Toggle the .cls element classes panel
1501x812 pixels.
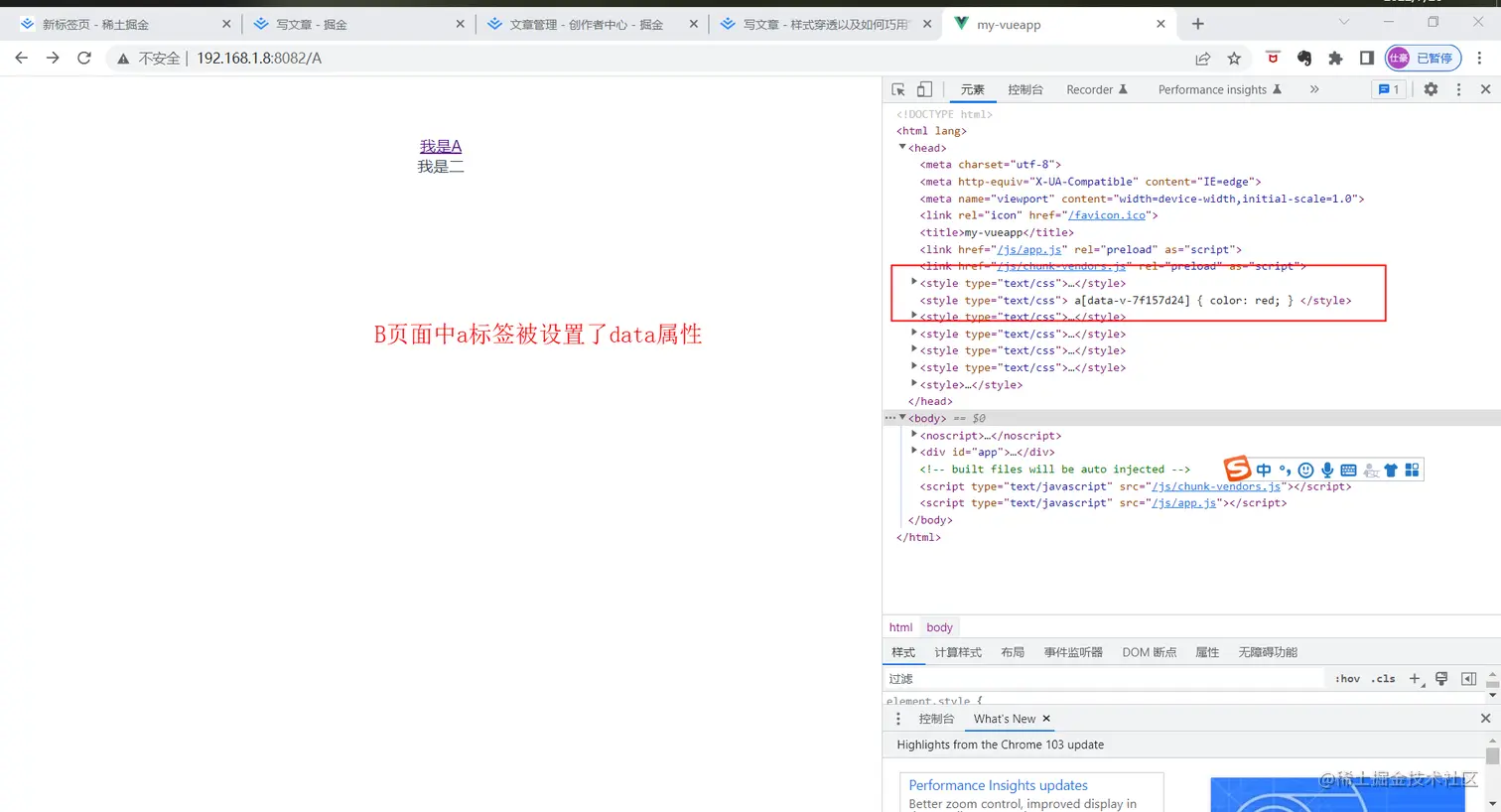(1383, 679)
